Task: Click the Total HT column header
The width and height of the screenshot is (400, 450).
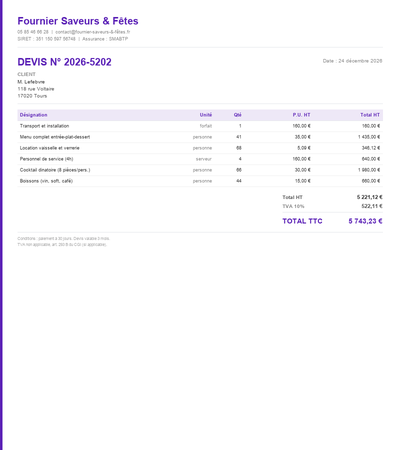Action: pos(370,115)
